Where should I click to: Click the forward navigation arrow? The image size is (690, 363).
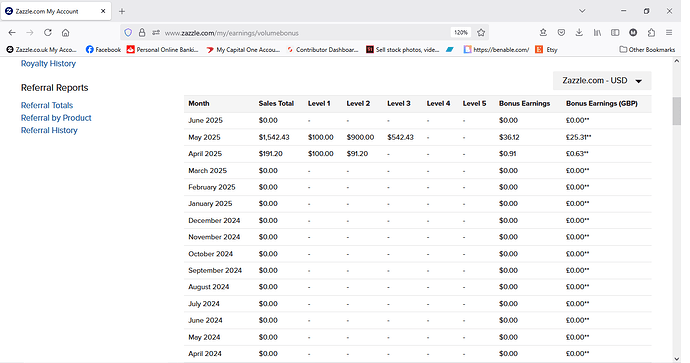pyautogui.click(x=29, y=33)
